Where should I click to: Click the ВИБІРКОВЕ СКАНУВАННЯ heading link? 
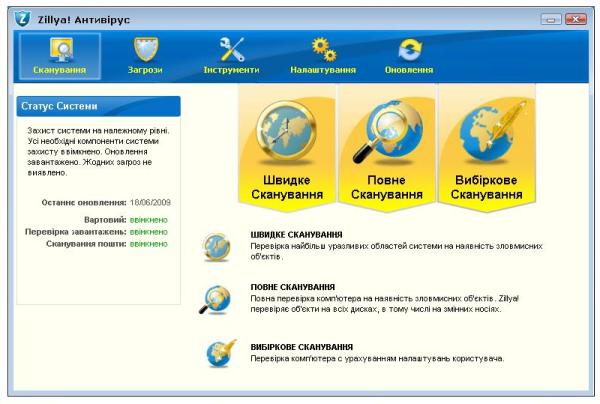tap(302, 347)
